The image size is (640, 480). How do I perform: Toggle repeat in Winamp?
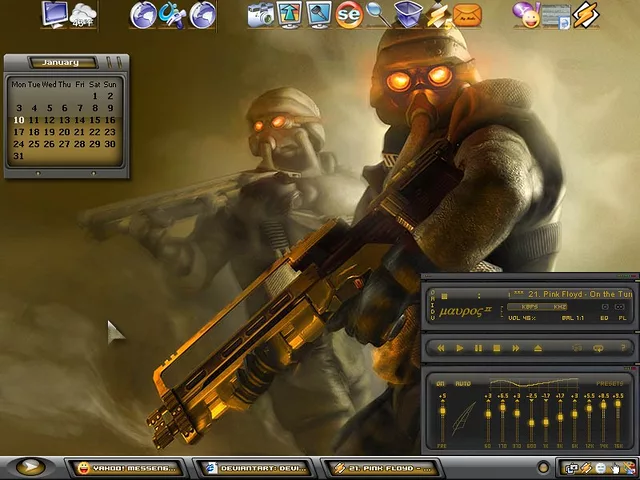click(x=598, y=348)
